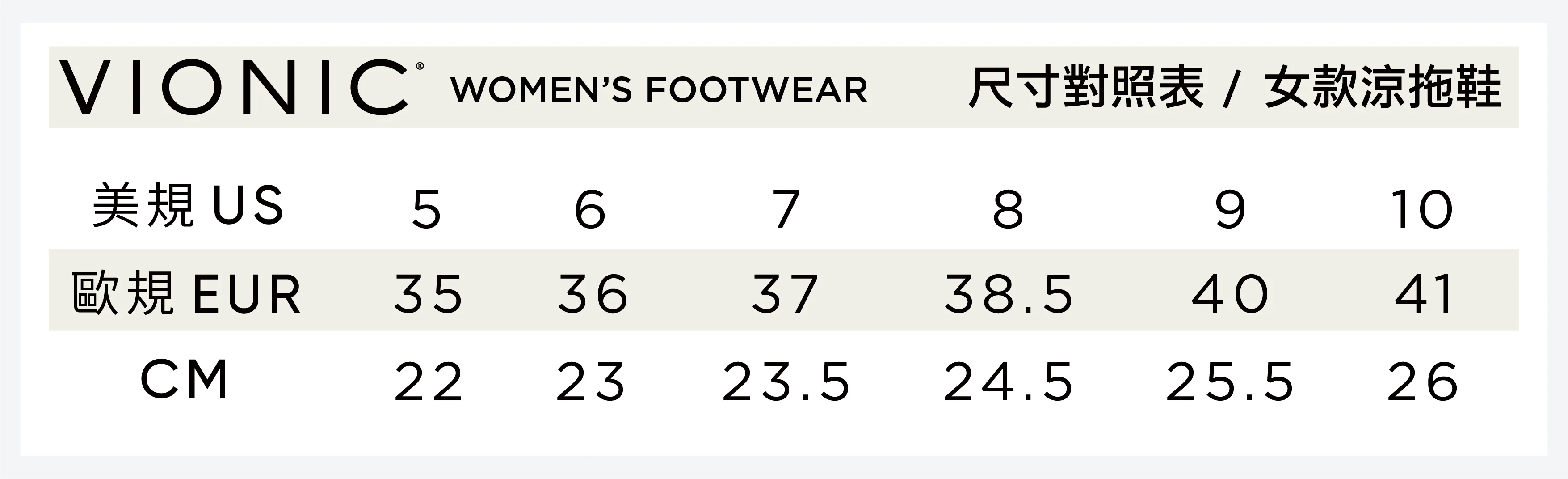Click US size 5 cell

click(x=426, y=210)
